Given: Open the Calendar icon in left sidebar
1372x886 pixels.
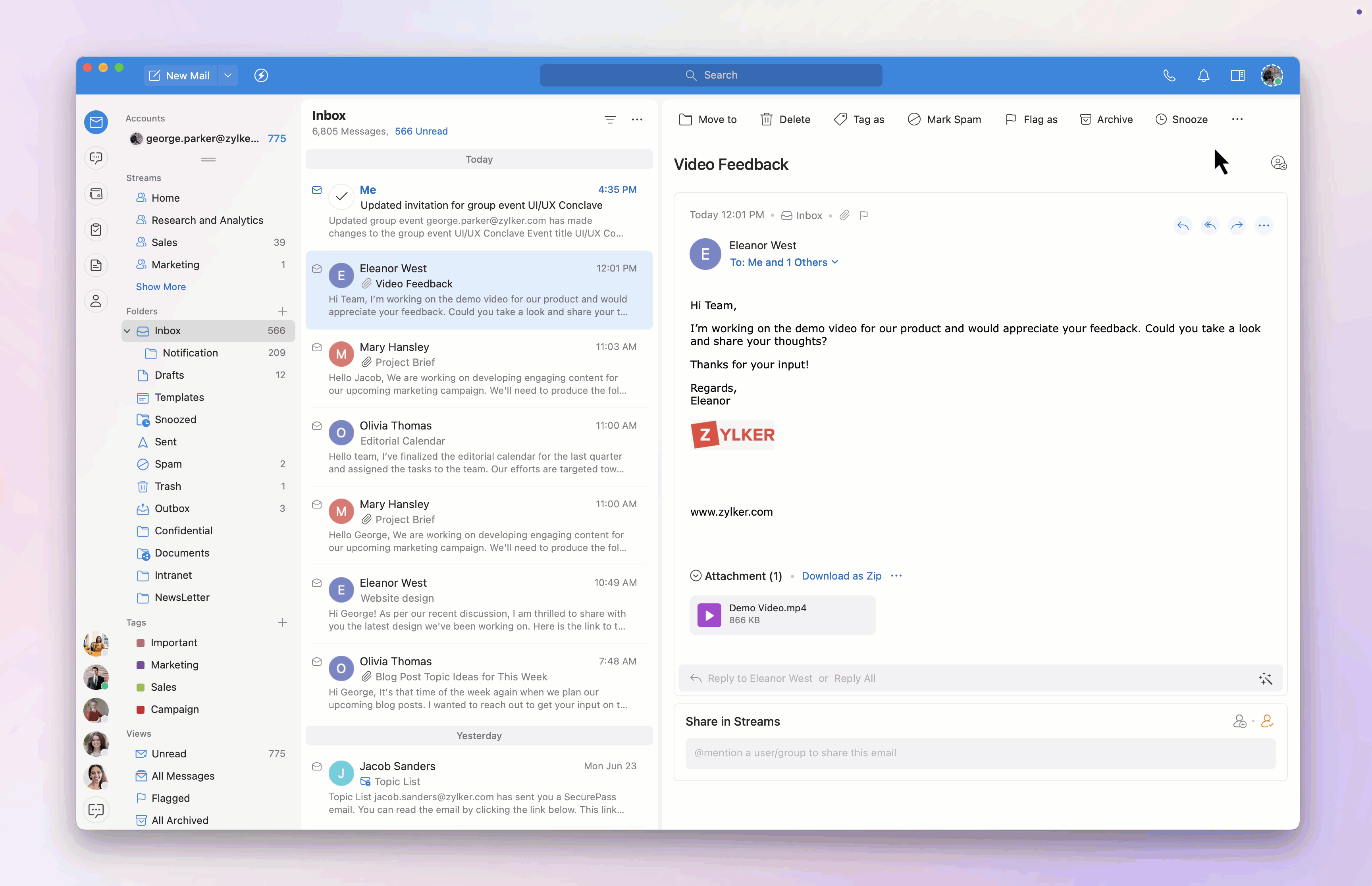Looking at the screenshot, I should tap(96, 194).
